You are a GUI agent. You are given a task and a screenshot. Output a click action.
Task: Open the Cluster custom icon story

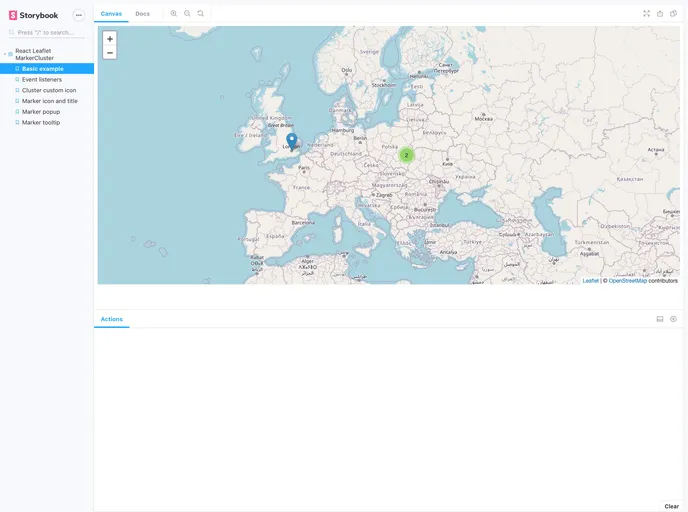coord(49,90)
